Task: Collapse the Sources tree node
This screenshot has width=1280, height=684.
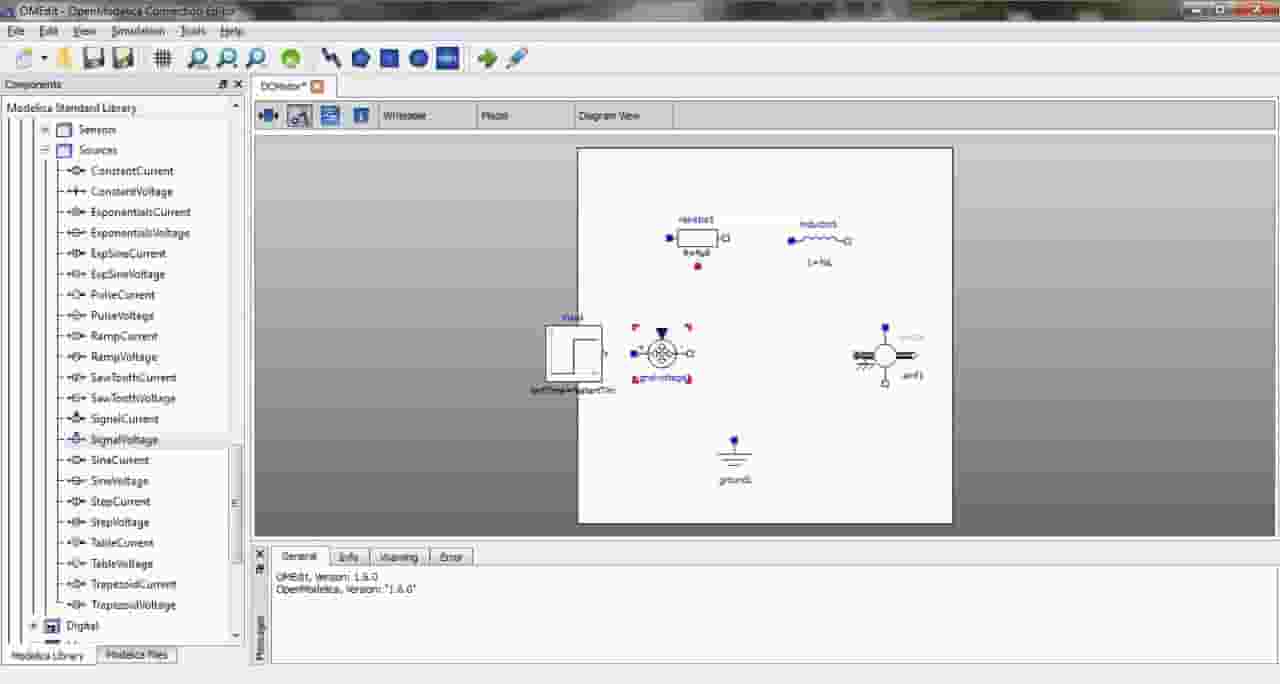Action: (x=45, y=150)
